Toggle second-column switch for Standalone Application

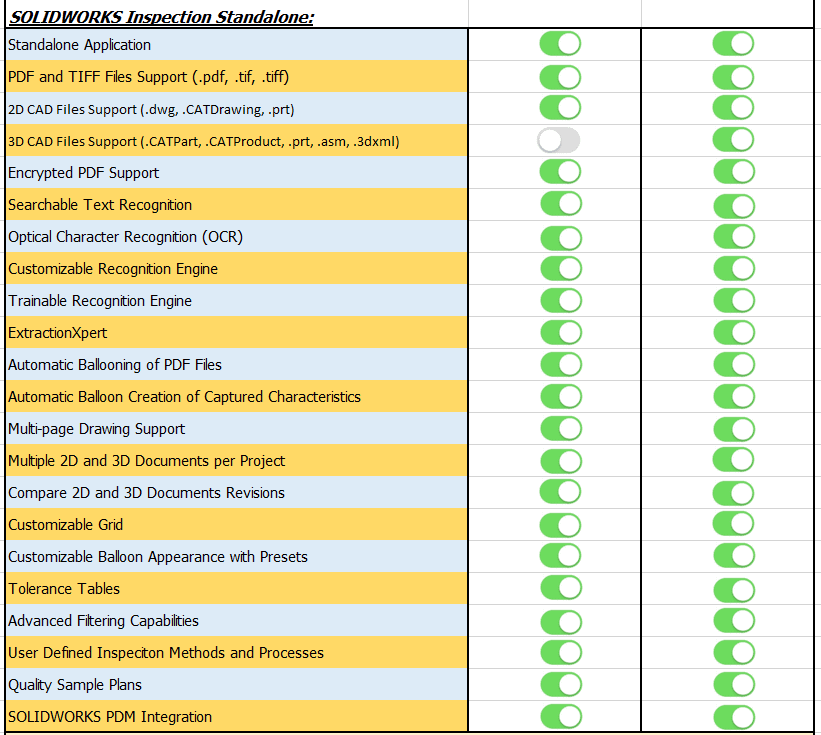(733, 43)
